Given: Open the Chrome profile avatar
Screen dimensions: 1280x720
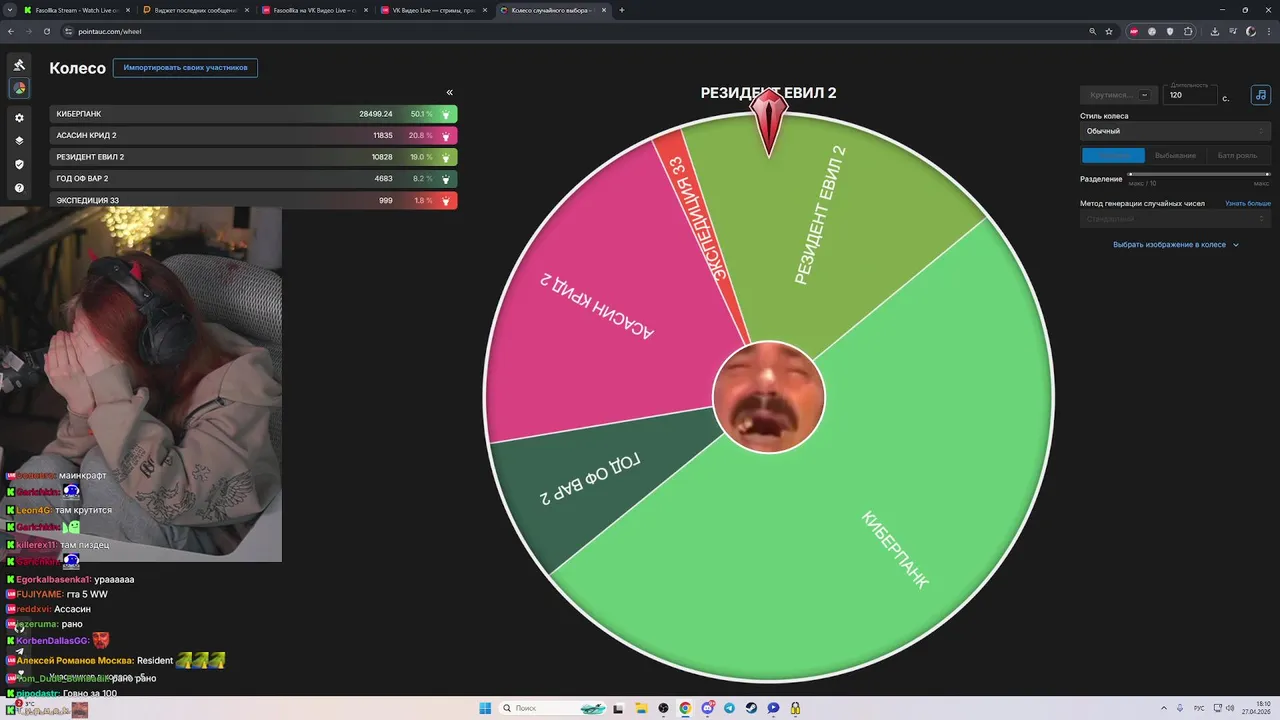Looking at the screenshot, I should [x=1251, y=31].
